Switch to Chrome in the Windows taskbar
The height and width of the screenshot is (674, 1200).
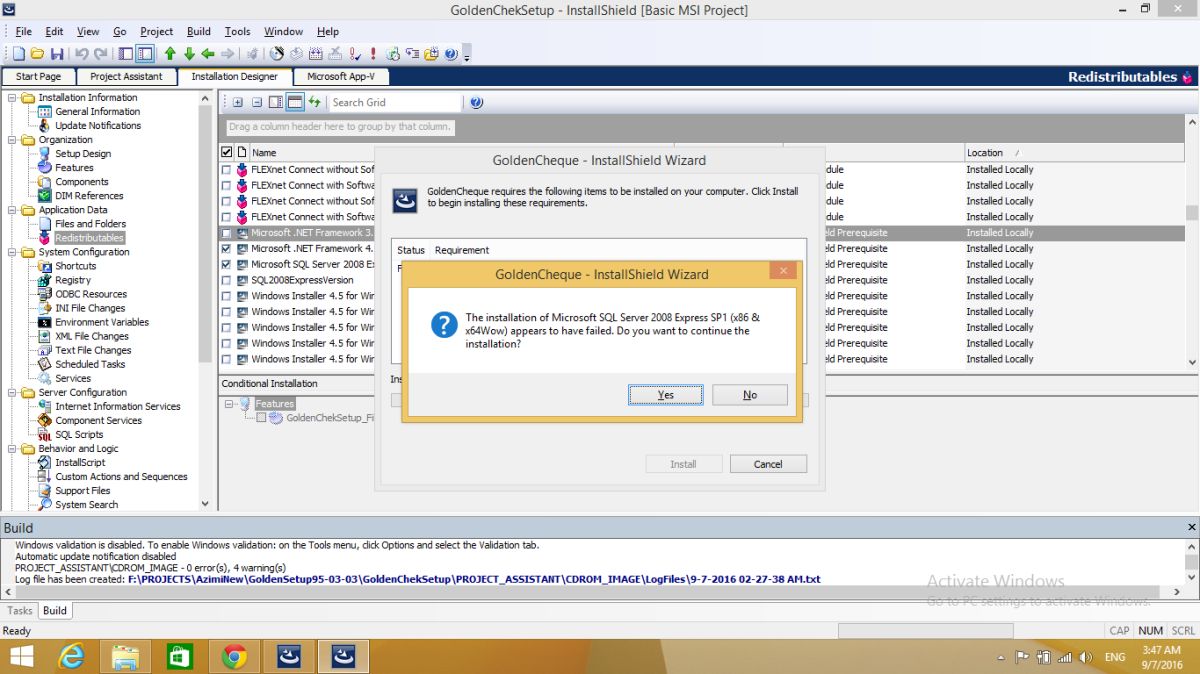coord(235,656)
